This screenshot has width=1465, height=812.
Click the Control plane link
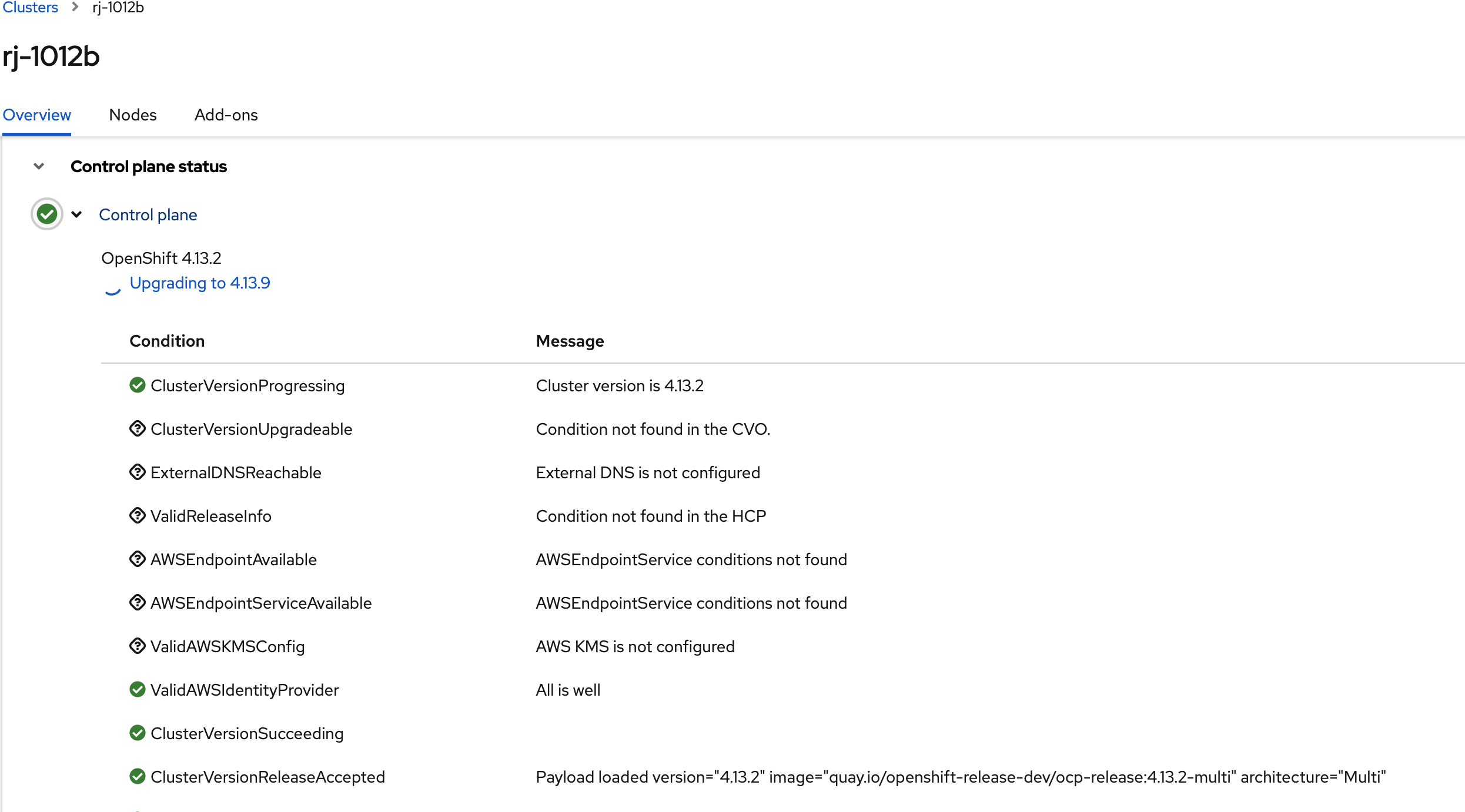click(148, 214)
